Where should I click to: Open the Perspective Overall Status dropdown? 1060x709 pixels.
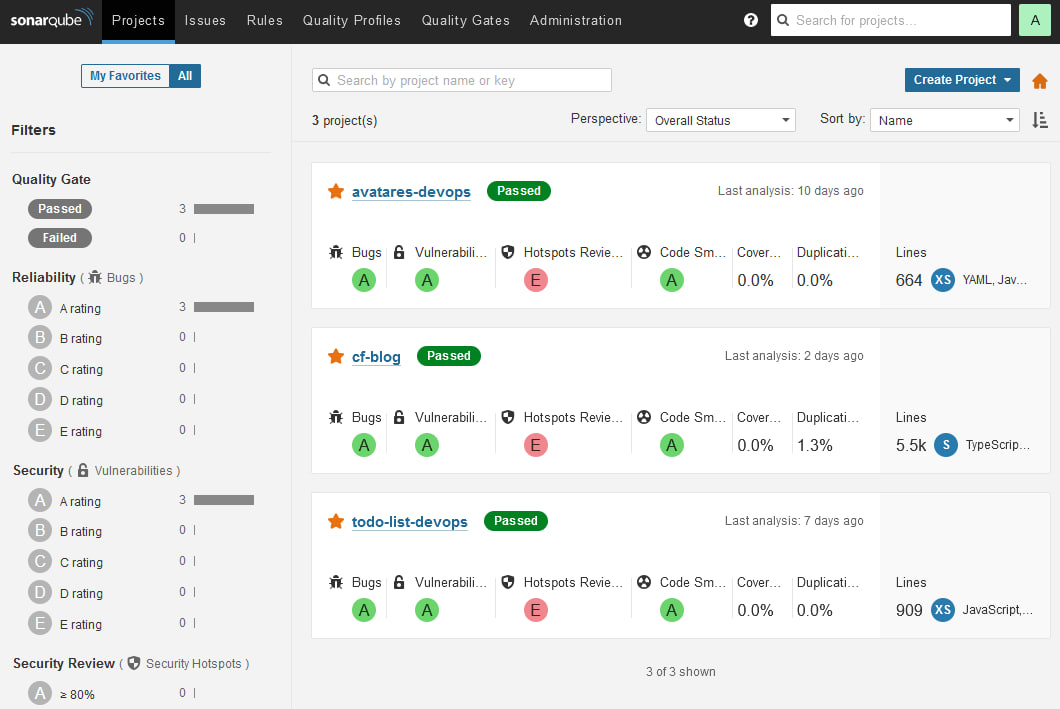click(x=721, y=120)
